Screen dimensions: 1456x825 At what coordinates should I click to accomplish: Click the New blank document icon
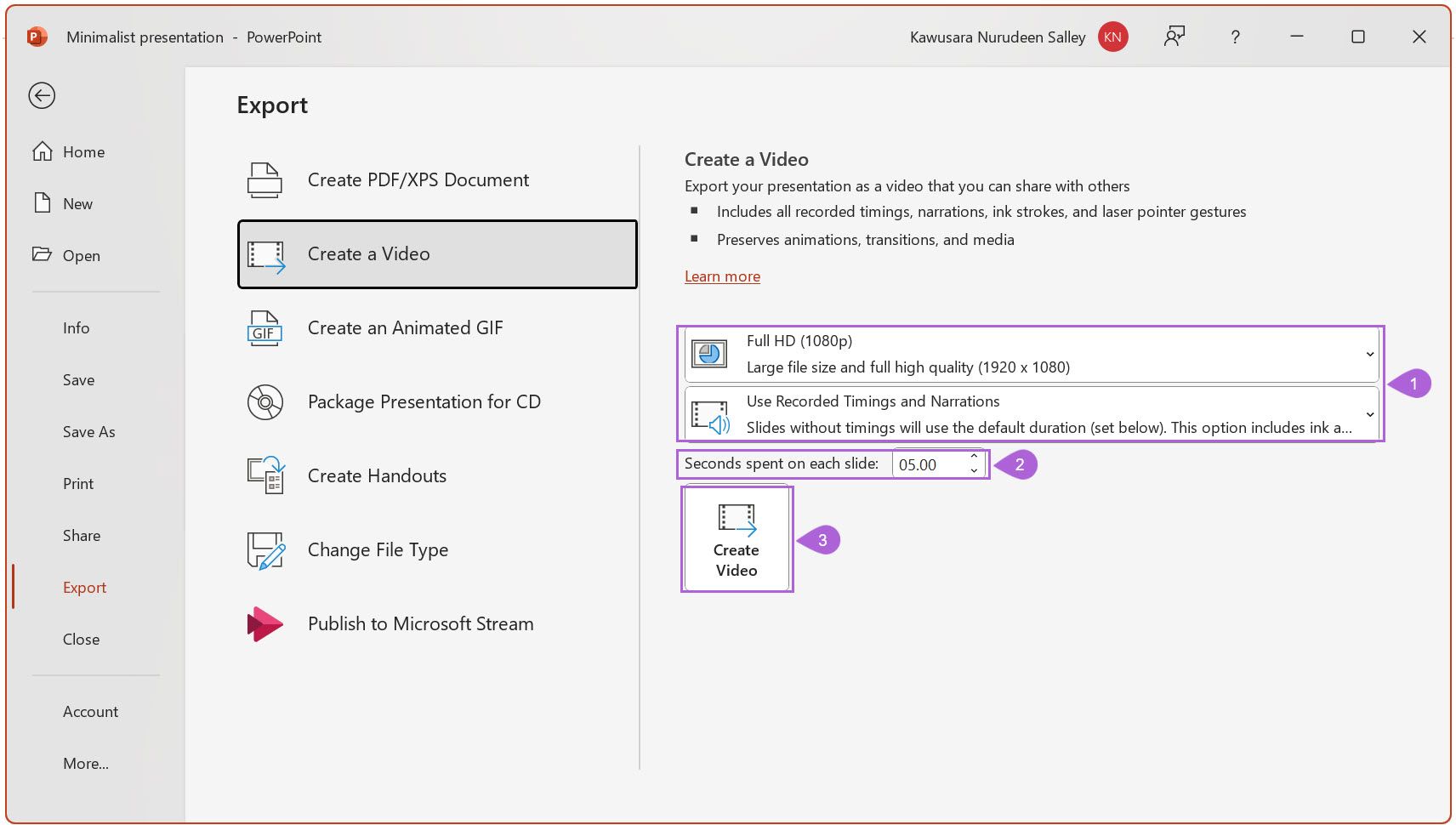43,203
